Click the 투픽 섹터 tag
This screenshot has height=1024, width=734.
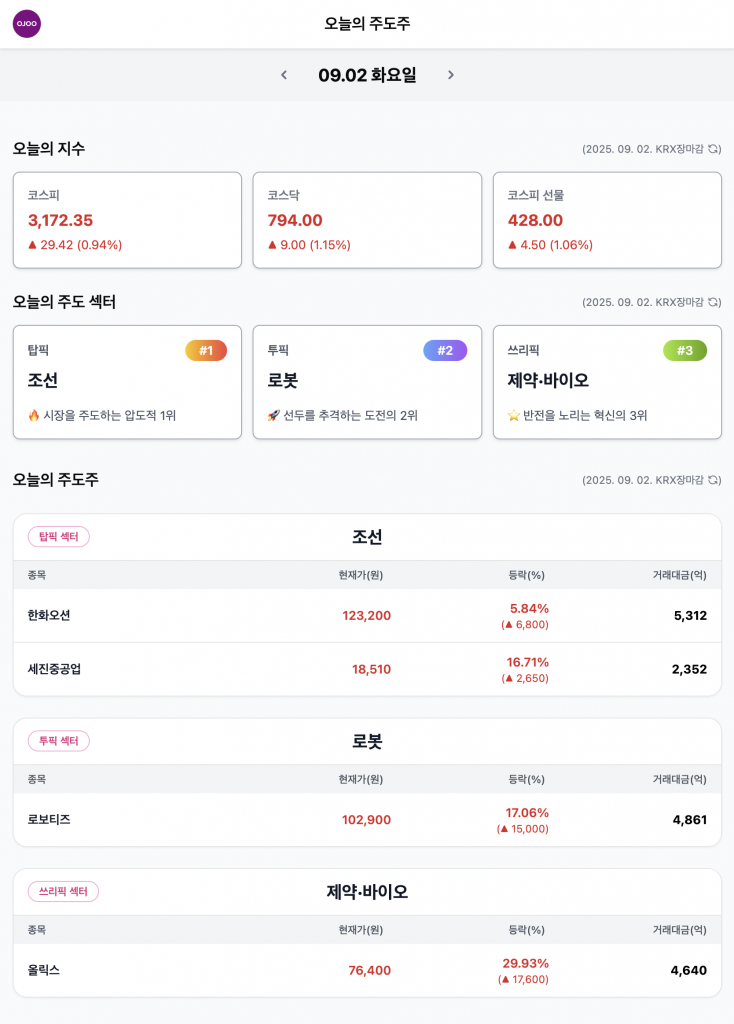click(x=59, y=741)
